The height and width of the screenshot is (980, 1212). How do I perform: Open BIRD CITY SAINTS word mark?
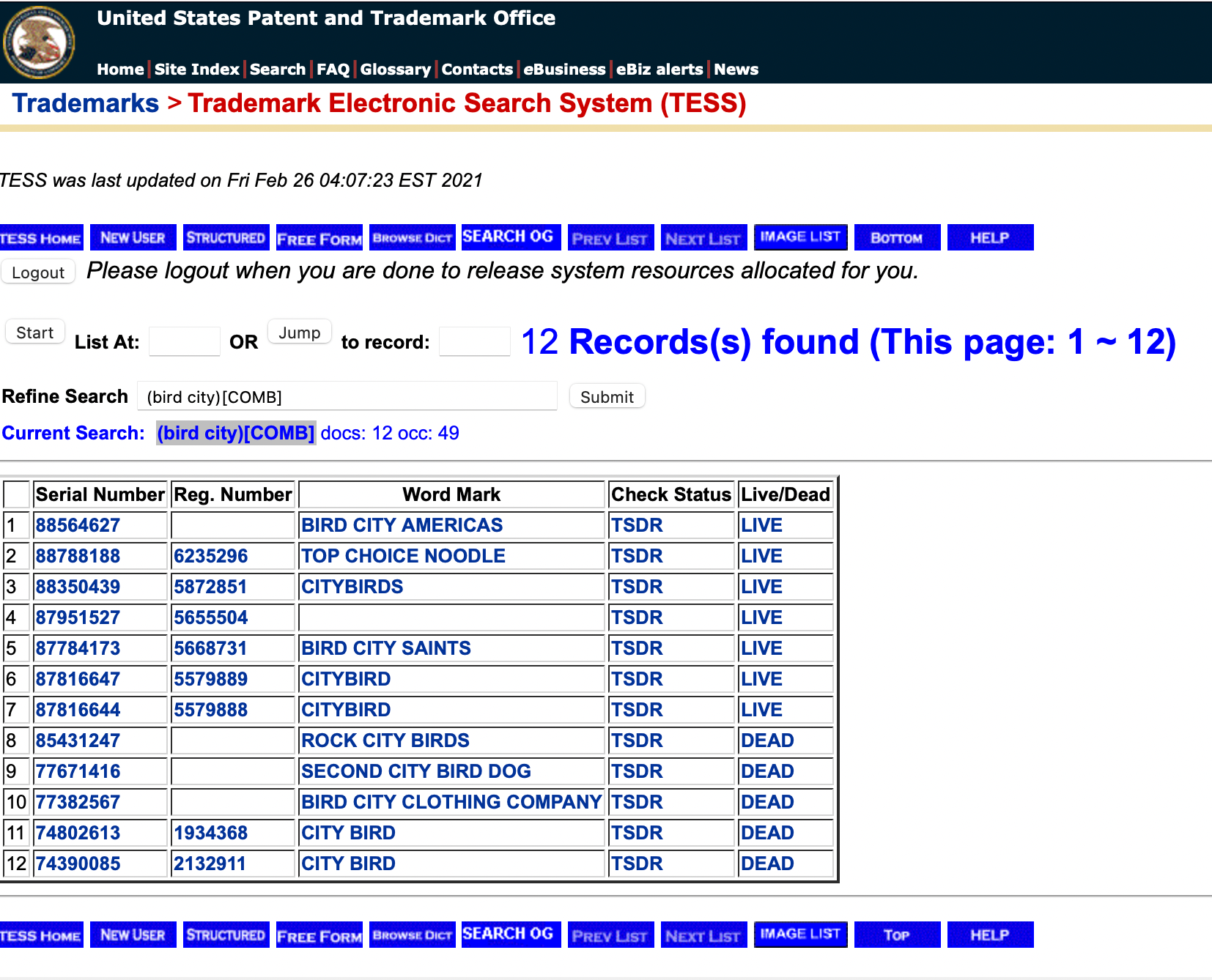coord(386,648)
